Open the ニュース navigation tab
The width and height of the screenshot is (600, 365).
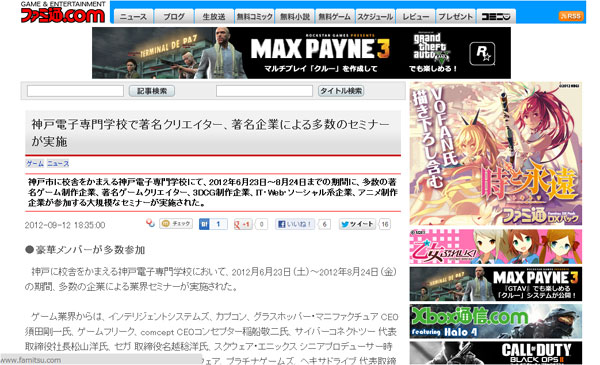pyautogui.click(x=133, y=16)
